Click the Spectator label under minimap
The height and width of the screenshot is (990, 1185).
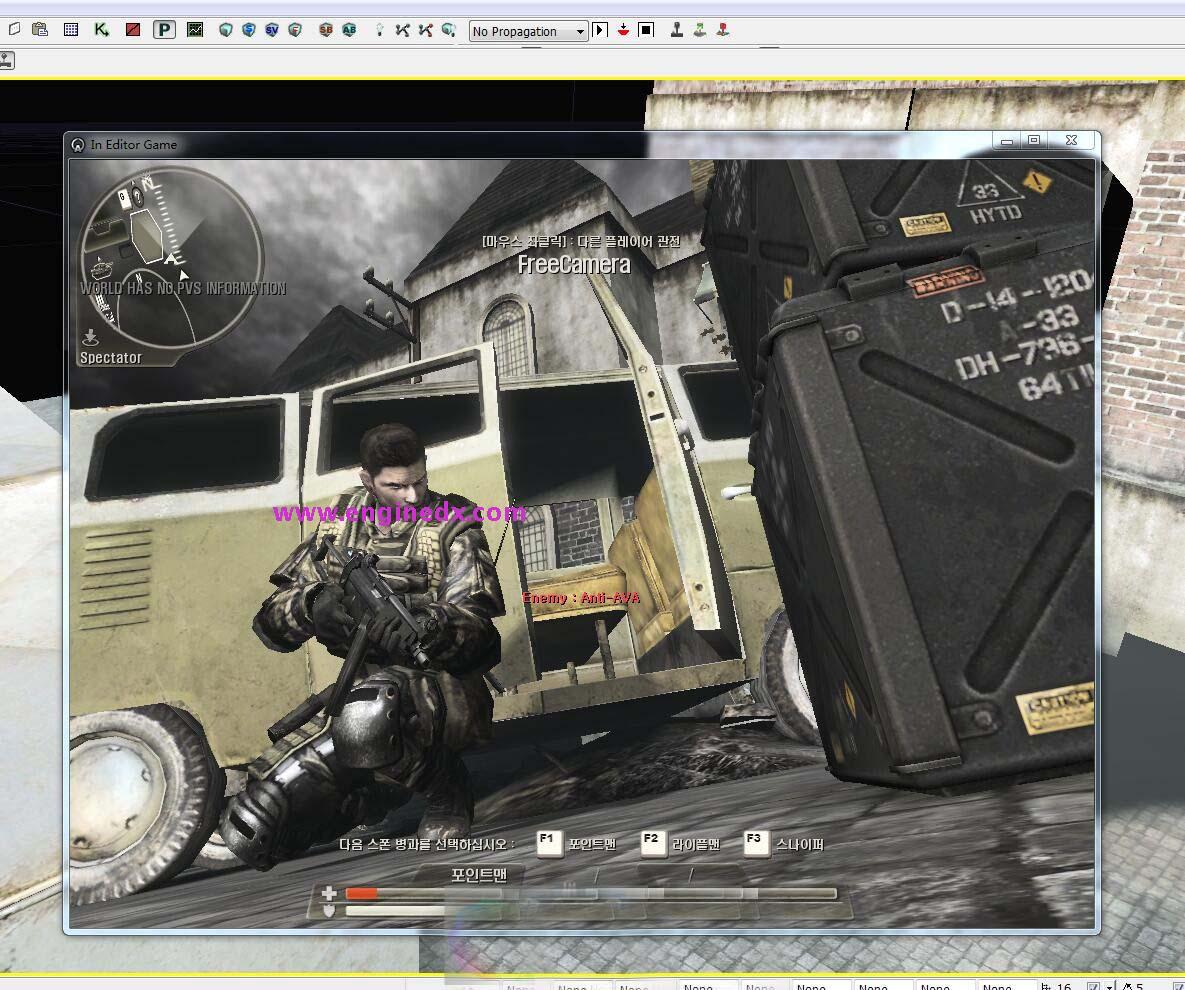pos(110,358)
